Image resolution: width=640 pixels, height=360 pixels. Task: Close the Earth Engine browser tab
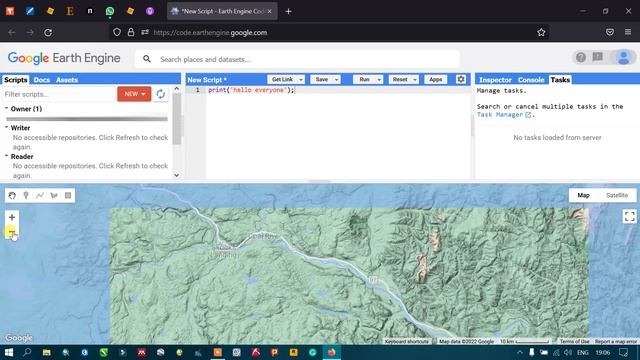[x=269, y=11]
